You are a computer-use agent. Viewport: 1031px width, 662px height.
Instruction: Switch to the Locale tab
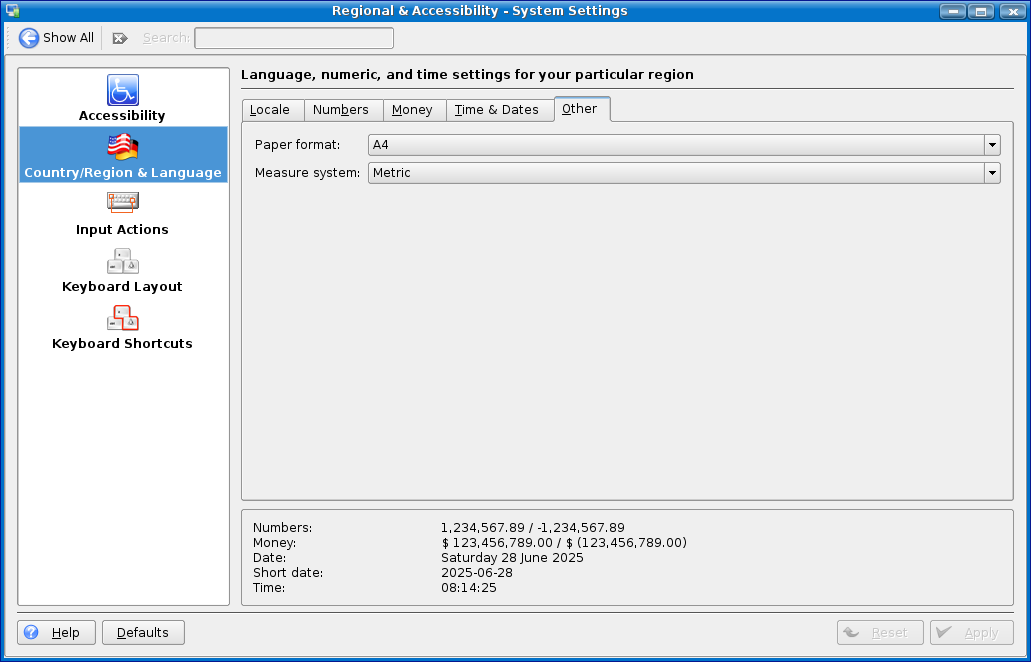tap(270, 110)
